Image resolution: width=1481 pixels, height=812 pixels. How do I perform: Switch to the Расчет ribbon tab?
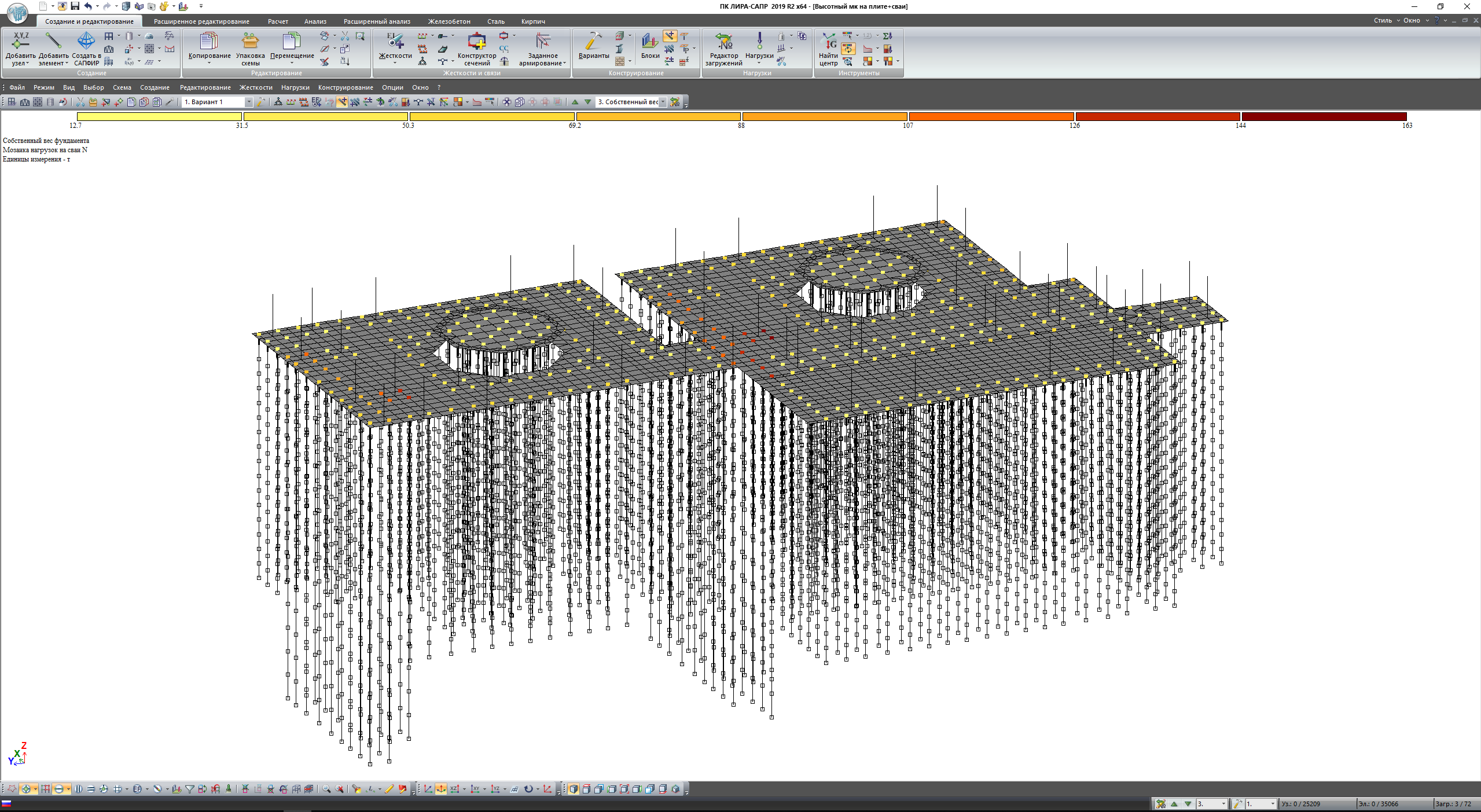[278, 21]
